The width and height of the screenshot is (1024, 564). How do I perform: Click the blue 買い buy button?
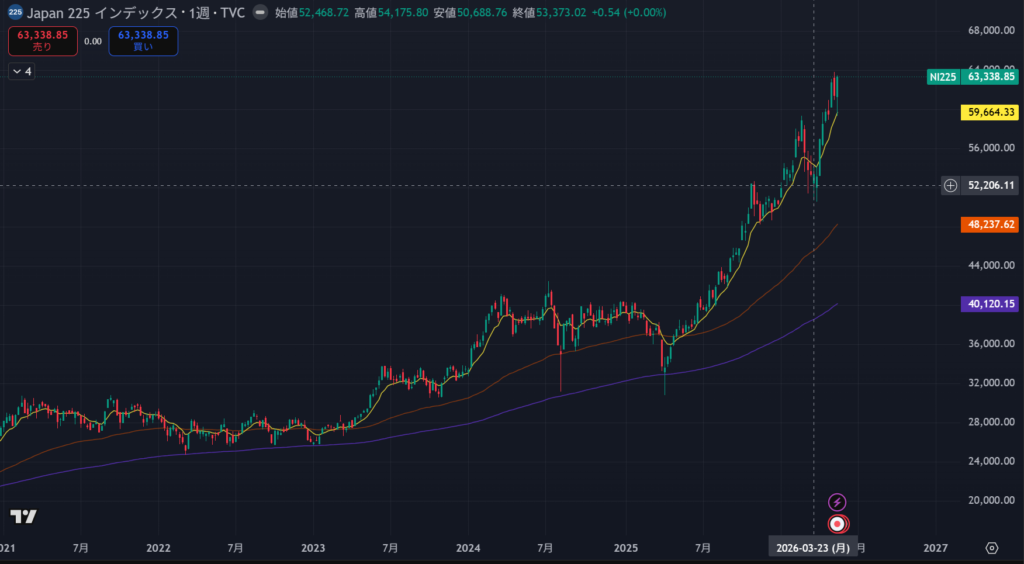(143, 41)
